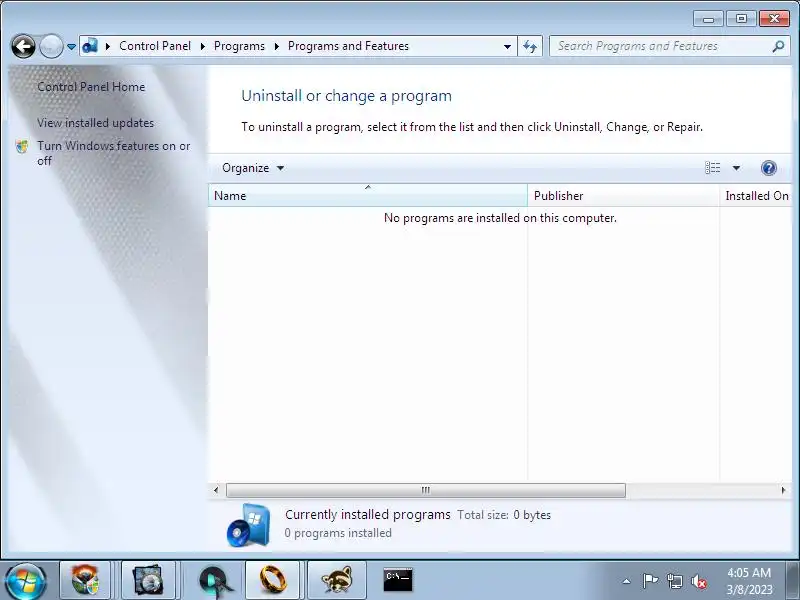Click 'No programs are installed on this computer' text
This screenshot has height=600, width=800.
[x=500, y=218]
